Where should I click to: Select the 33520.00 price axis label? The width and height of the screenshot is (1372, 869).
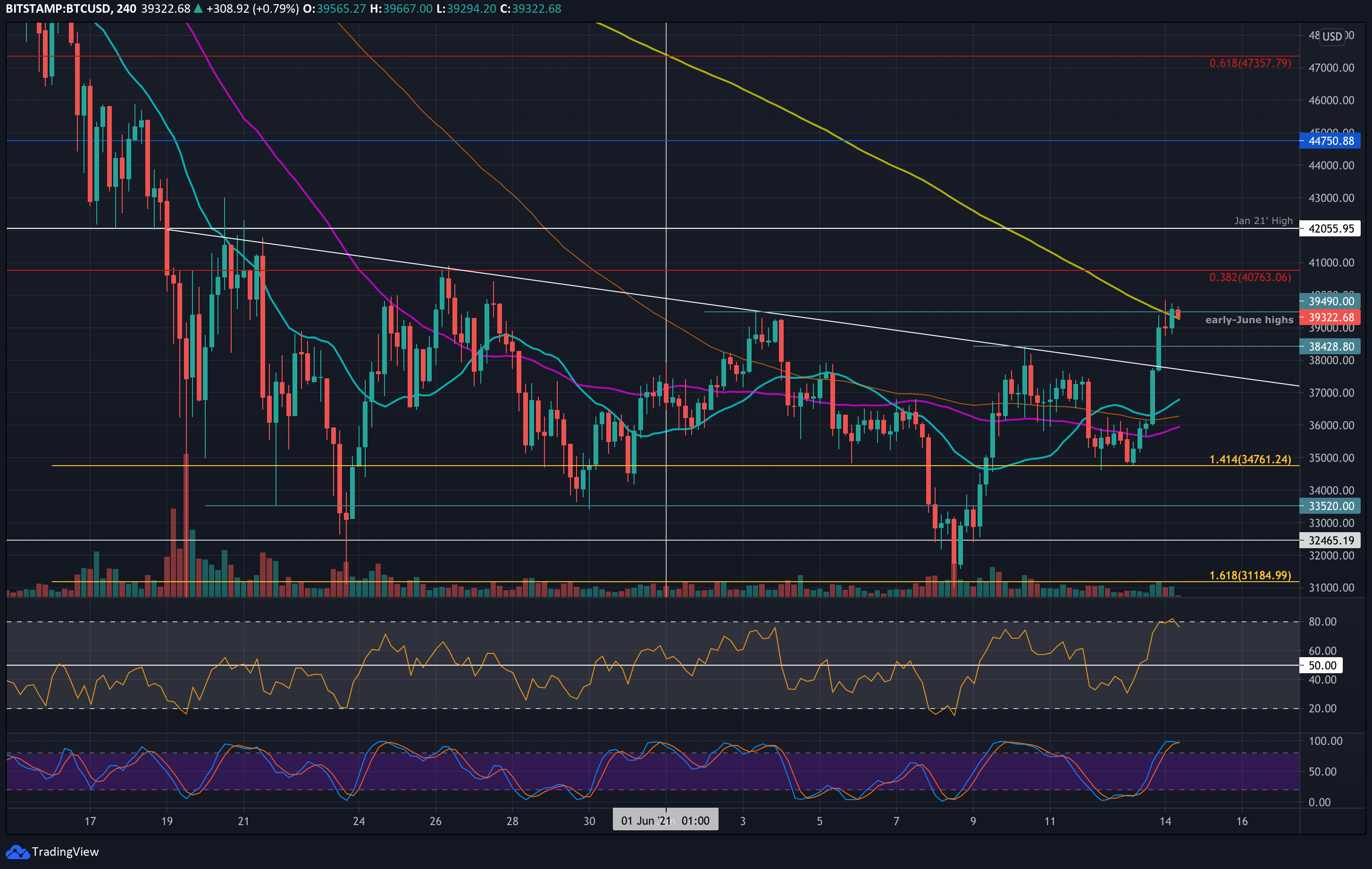1330,506
